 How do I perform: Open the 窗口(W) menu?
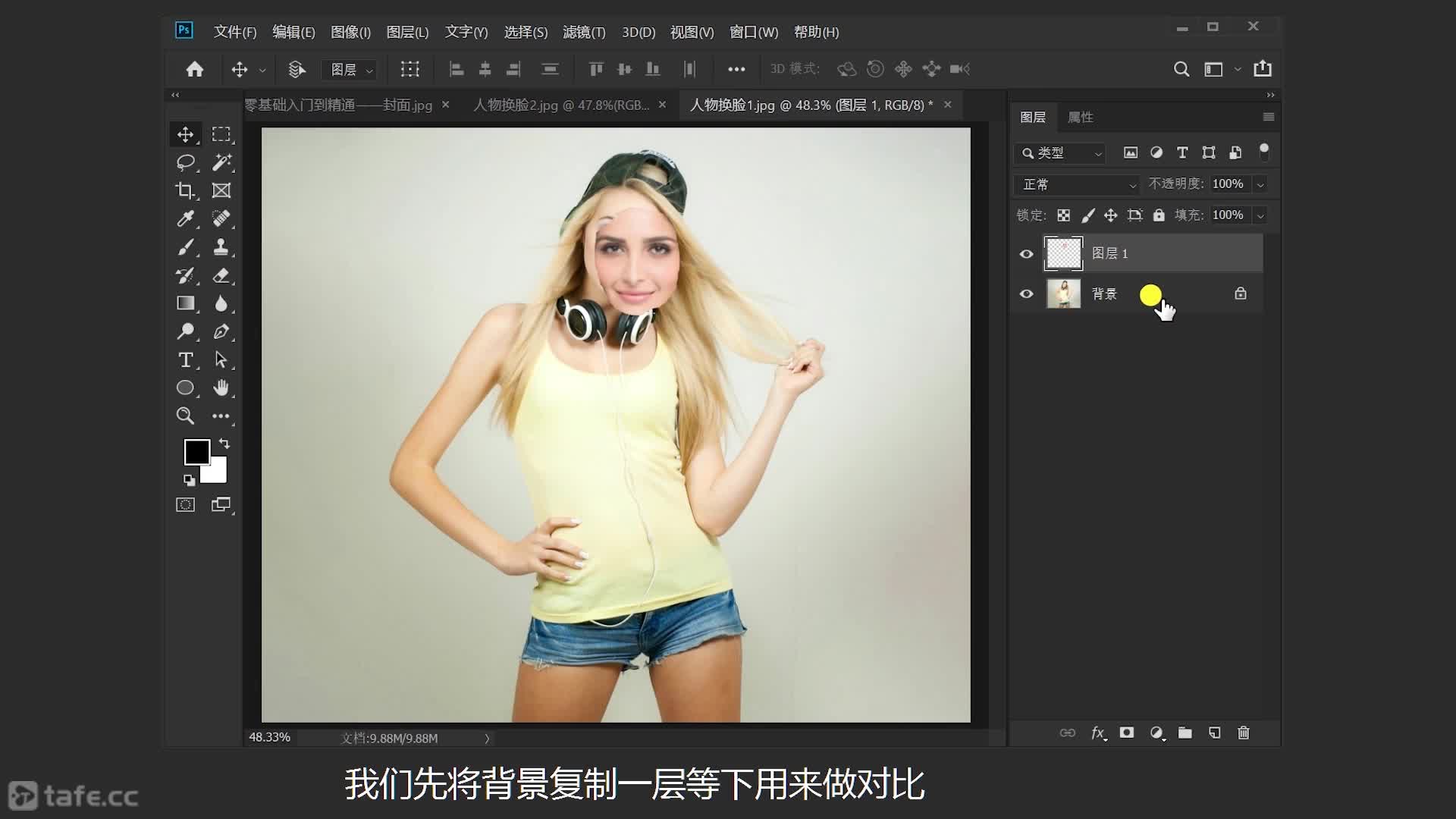click(754, 32)
